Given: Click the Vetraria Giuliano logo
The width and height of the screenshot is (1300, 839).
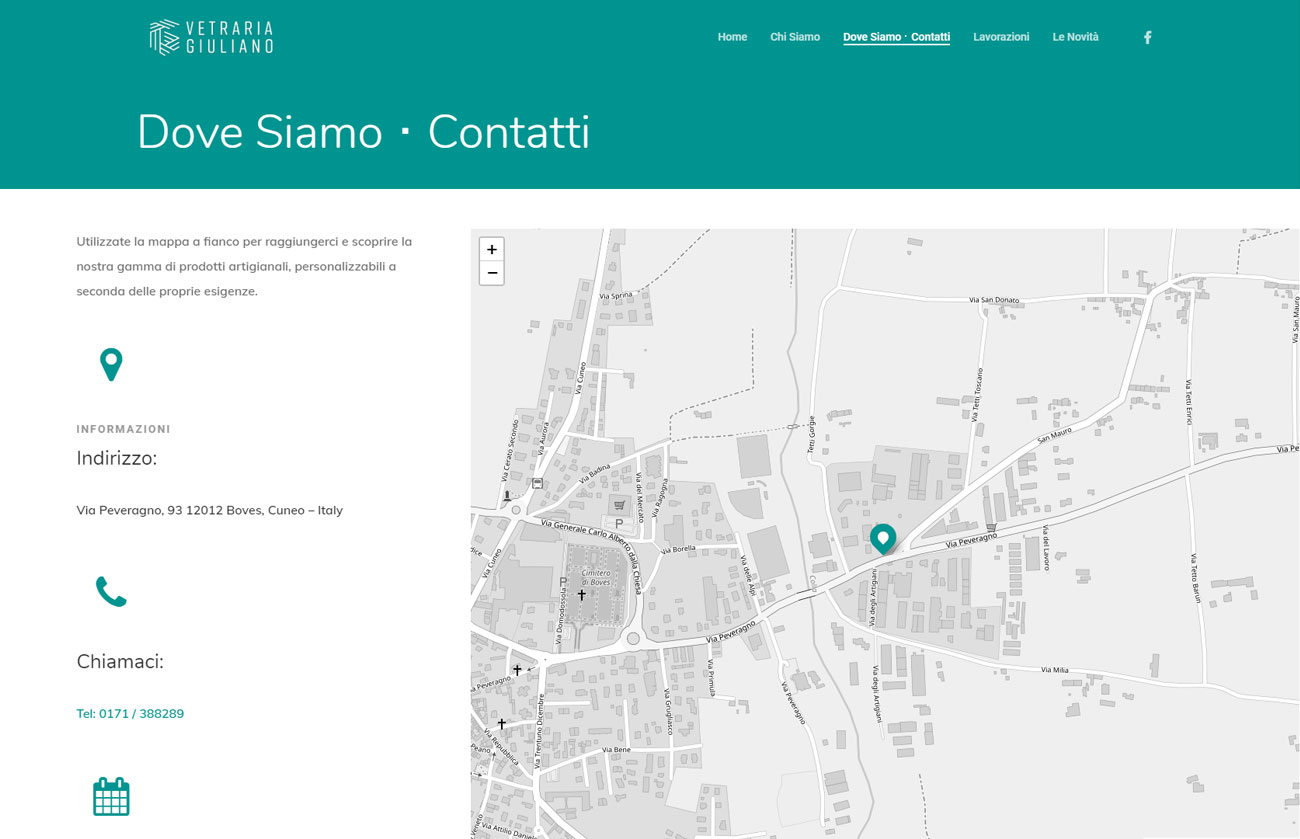Looking at the screenshot, I should (211, 37).
